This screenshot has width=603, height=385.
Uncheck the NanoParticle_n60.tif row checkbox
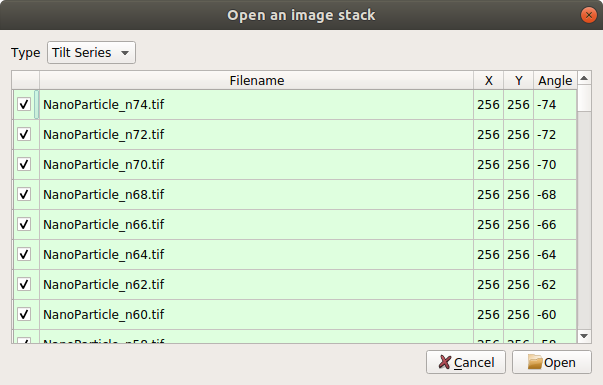coord(24,314)
